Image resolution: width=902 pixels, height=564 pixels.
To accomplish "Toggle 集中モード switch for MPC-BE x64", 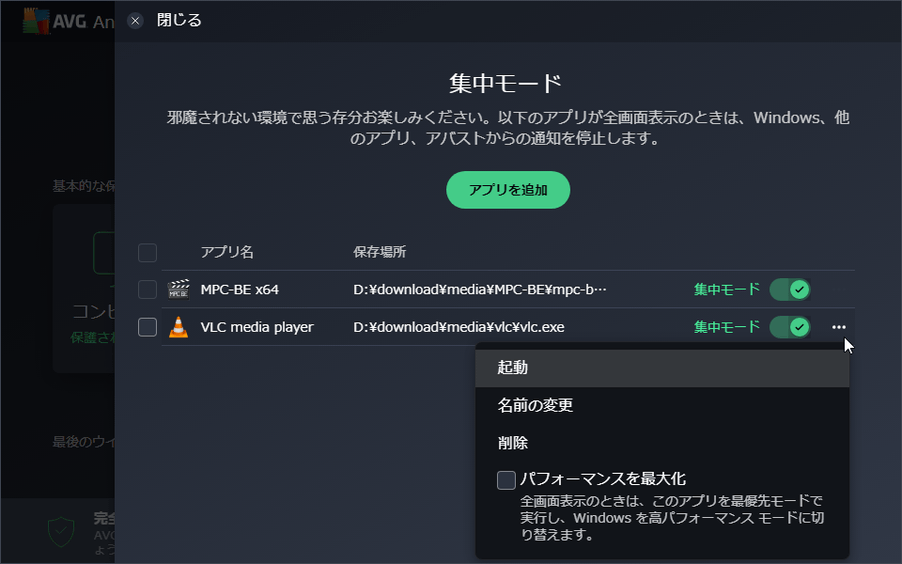I will pyautogui.click(x=790, y=289).
